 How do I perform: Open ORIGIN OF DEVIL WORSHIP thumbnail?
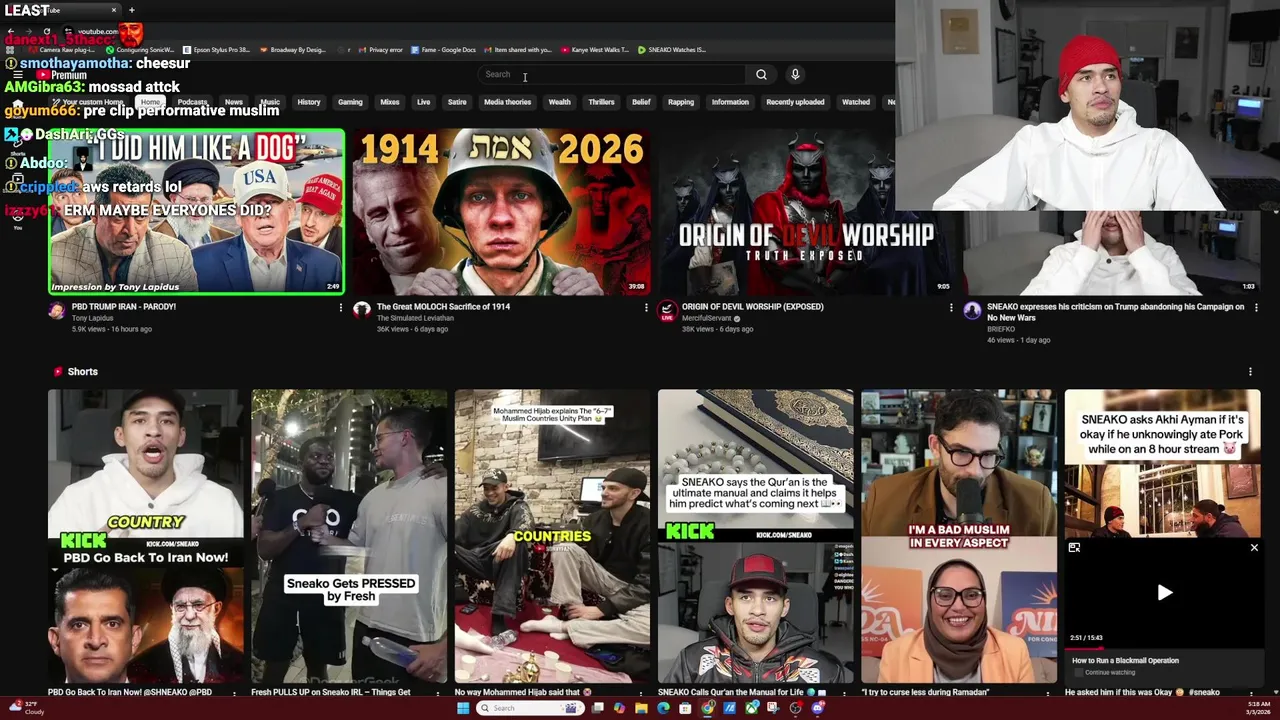coord(807,211)
